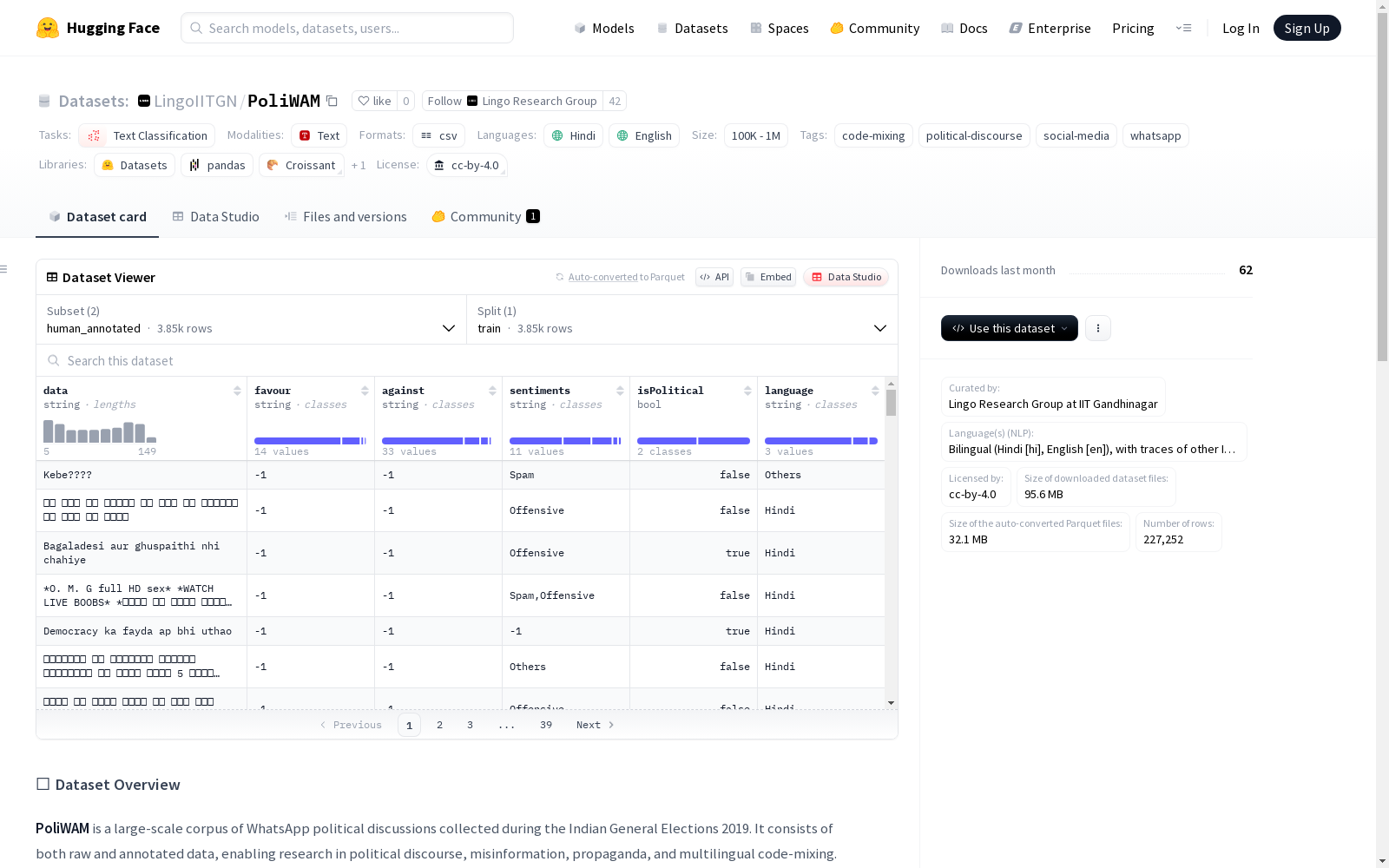Open Docs in the top navigation

[x=964, y=28]
